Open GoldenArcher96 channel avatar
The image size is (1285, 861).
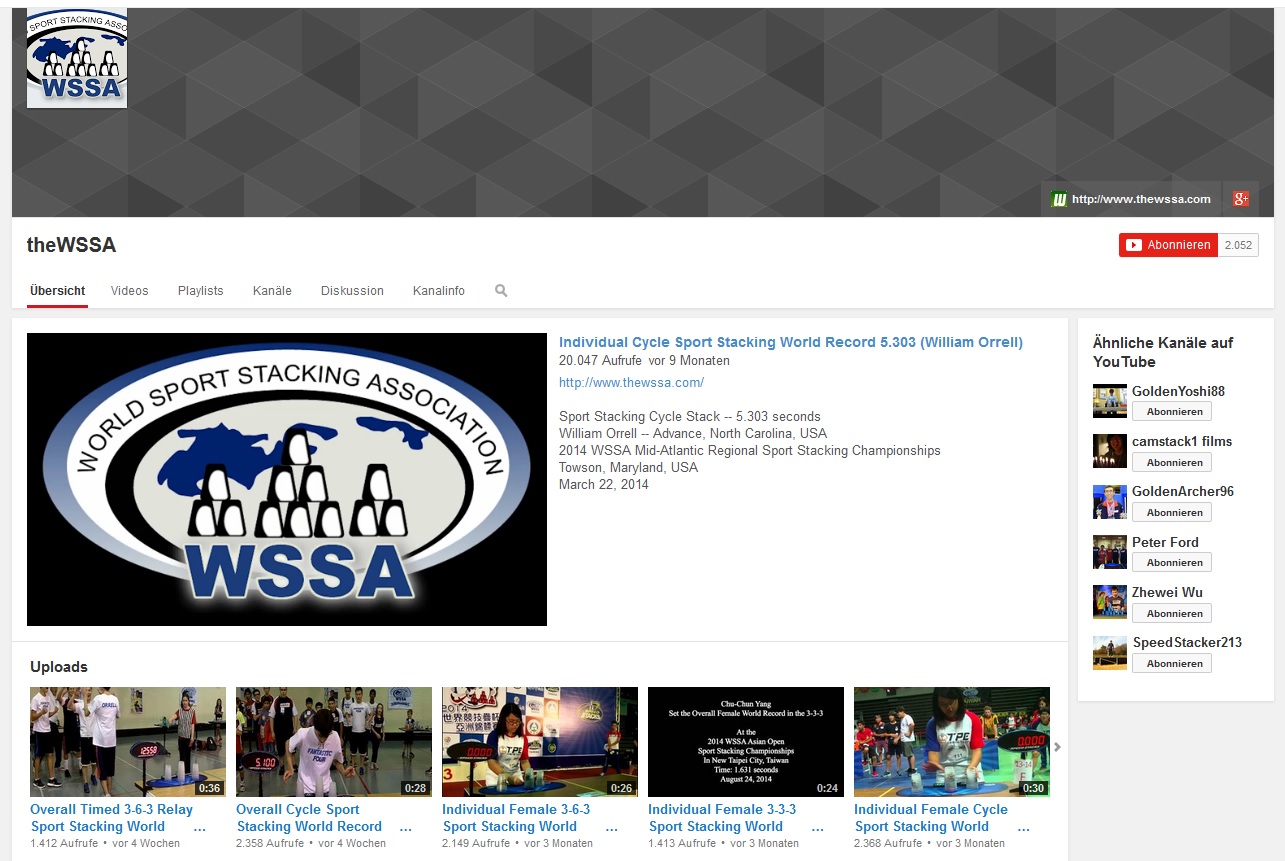point(1109,502)
